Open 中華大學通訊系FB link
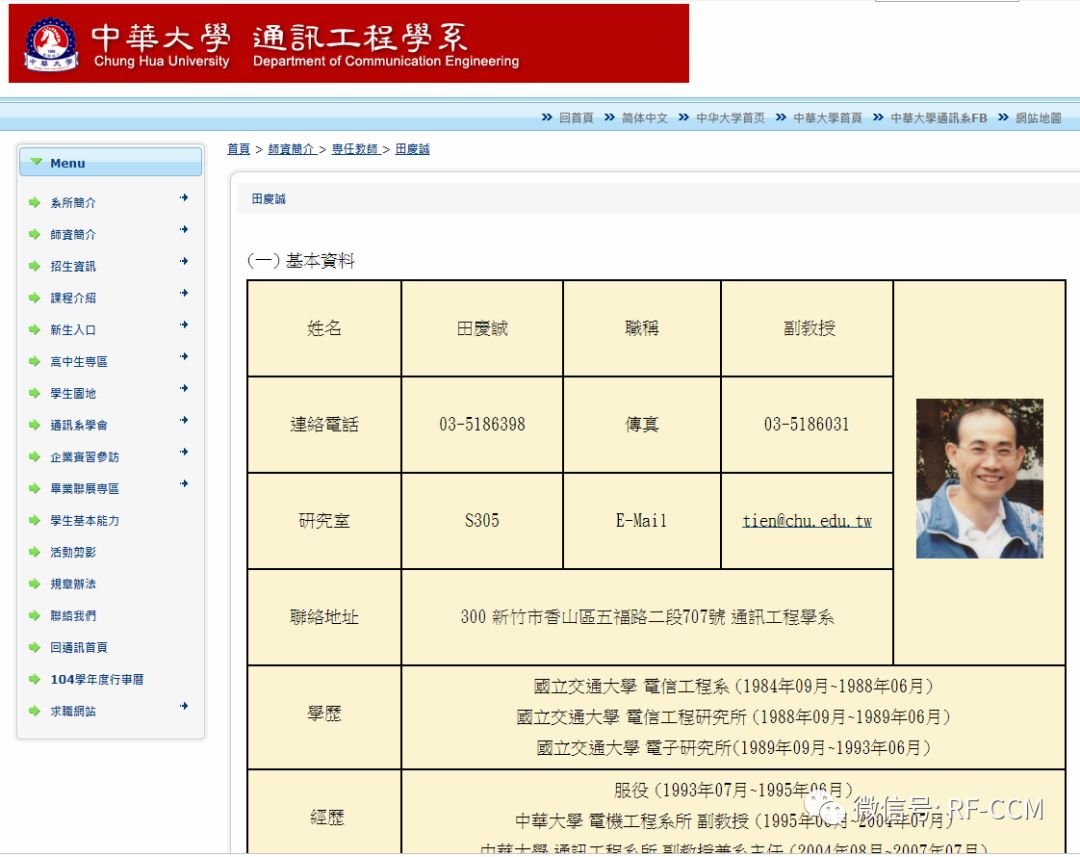The image size is (1080, 857). pyautogui.click(x=938, y=118)
